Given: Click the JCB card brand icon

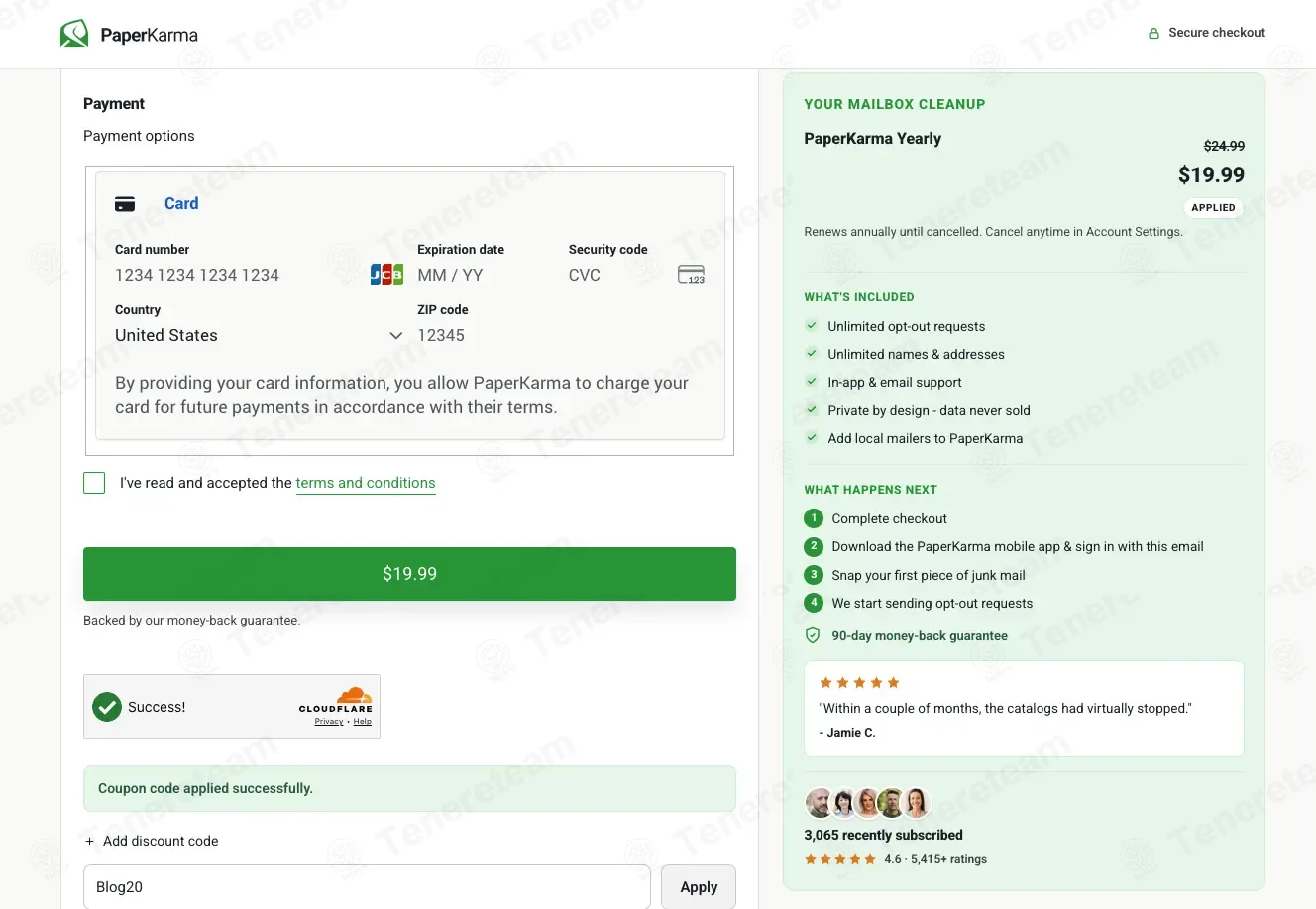Looking at the screenshot, I should [x=386, y=275].
